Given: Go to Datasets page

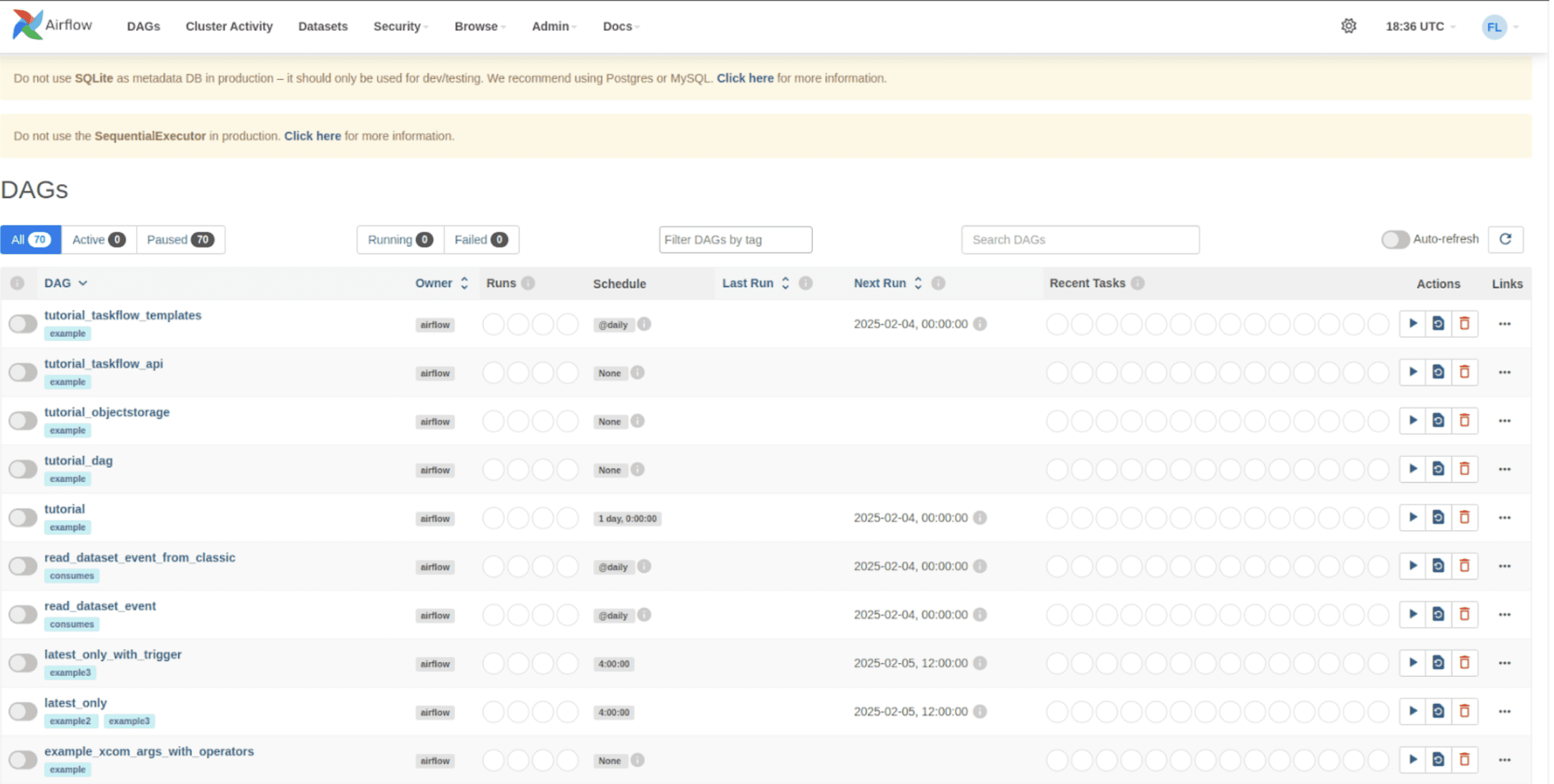Looking at the screenshot, I should click(x=323, y=26).
